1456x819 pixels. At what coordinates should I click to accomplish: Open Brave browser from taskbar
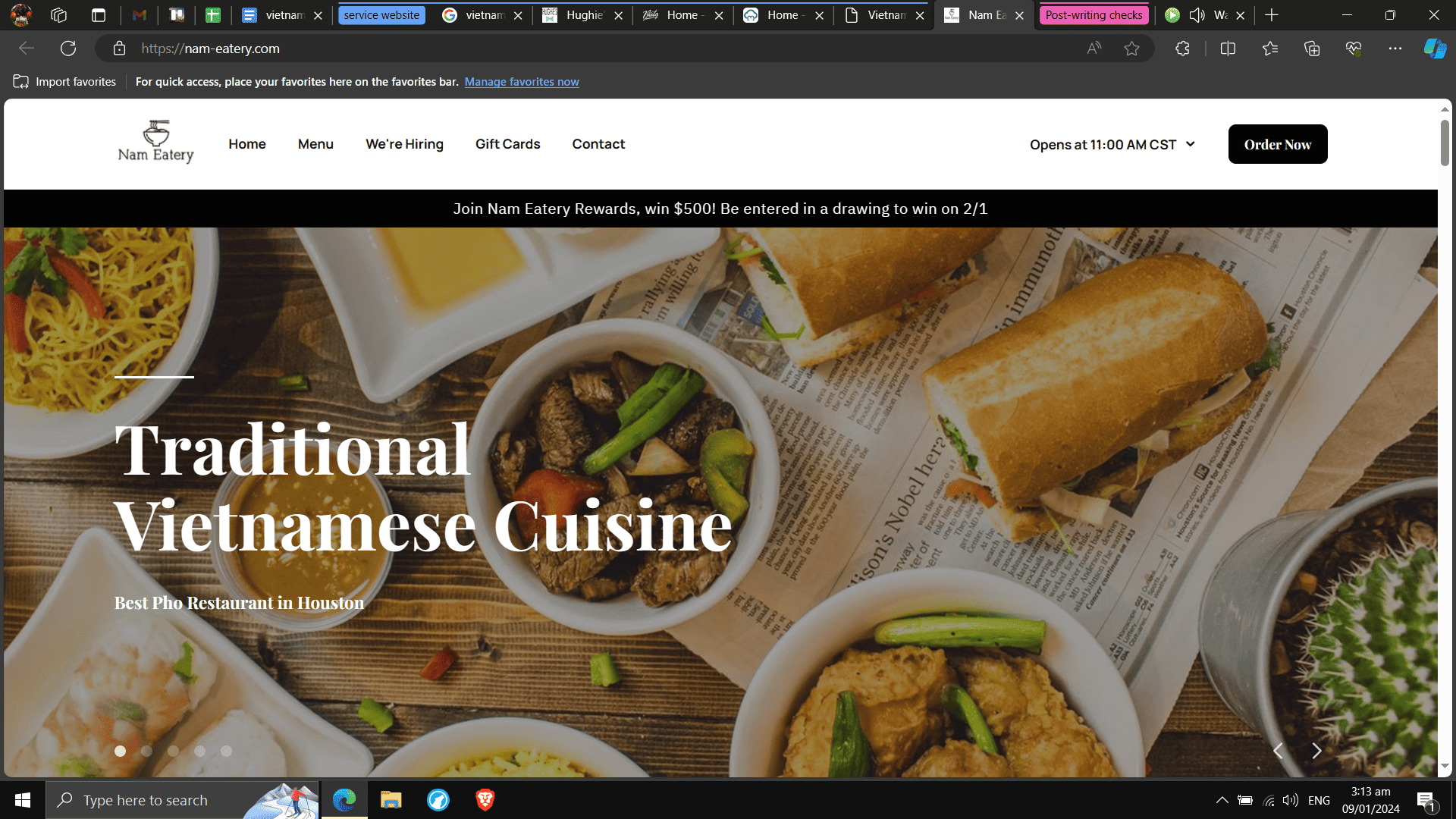click(x=485, y=800)
